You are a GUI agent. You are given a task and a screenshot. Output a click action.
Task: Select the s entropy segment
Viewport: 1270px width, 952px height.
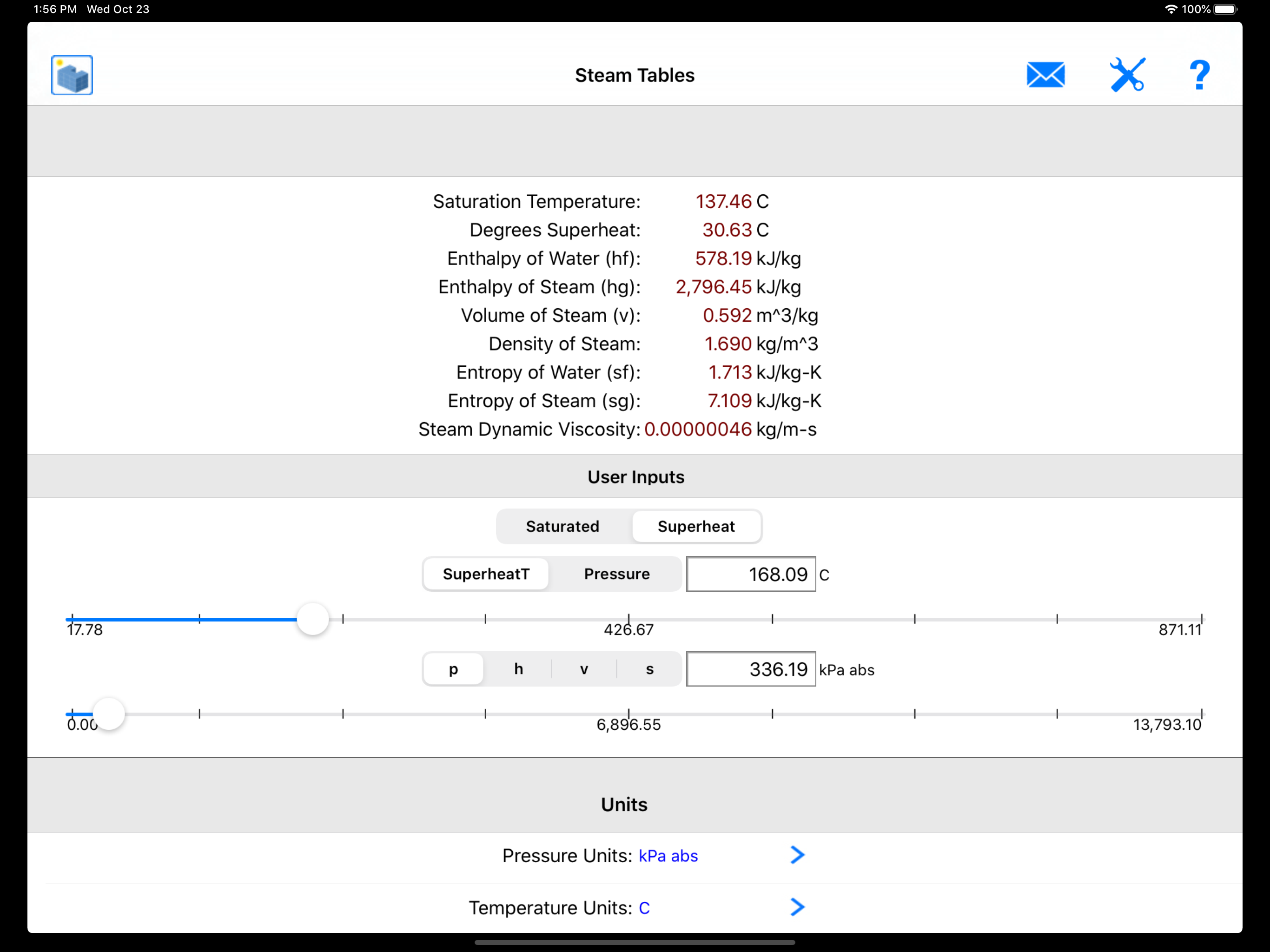click(x=649, y=669)
